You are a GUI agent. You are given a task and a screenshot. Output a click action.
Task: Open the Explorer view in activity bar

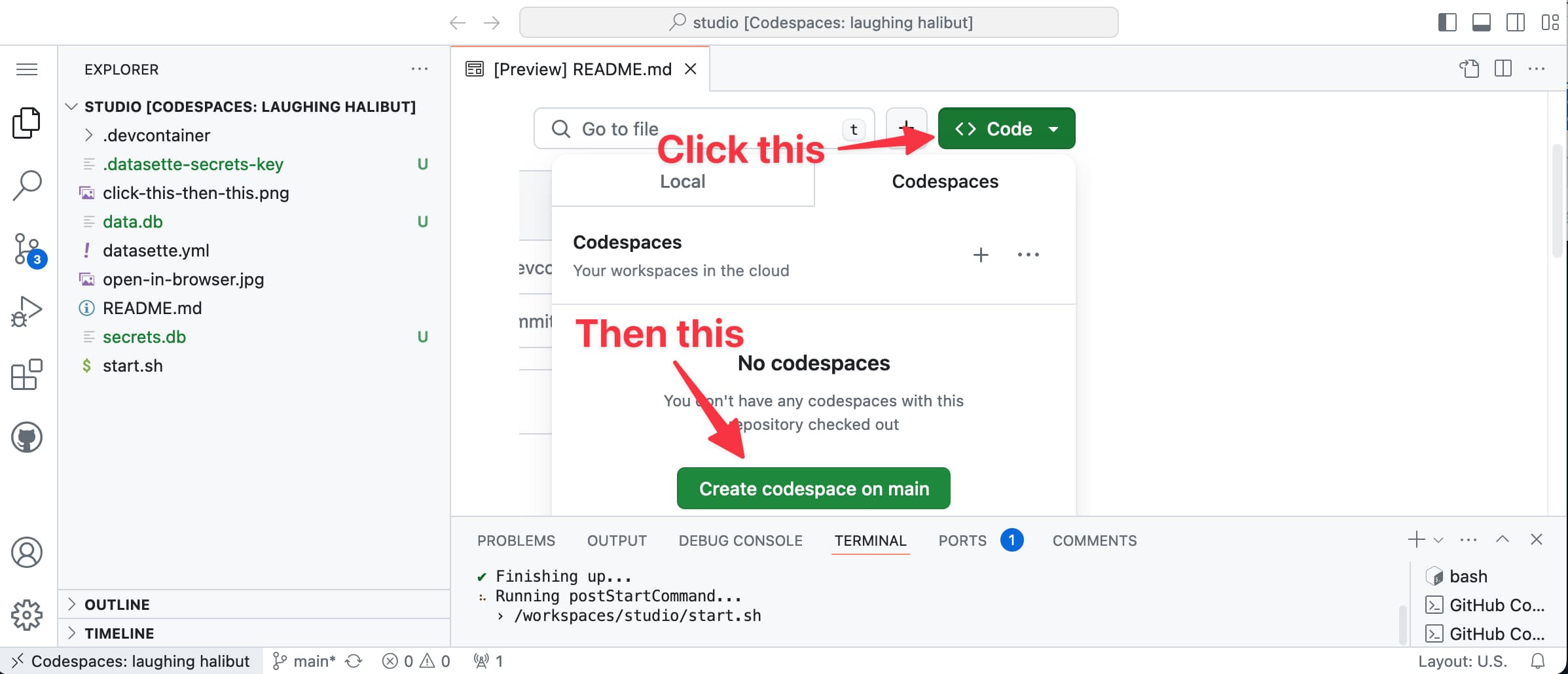coord(27,123)
